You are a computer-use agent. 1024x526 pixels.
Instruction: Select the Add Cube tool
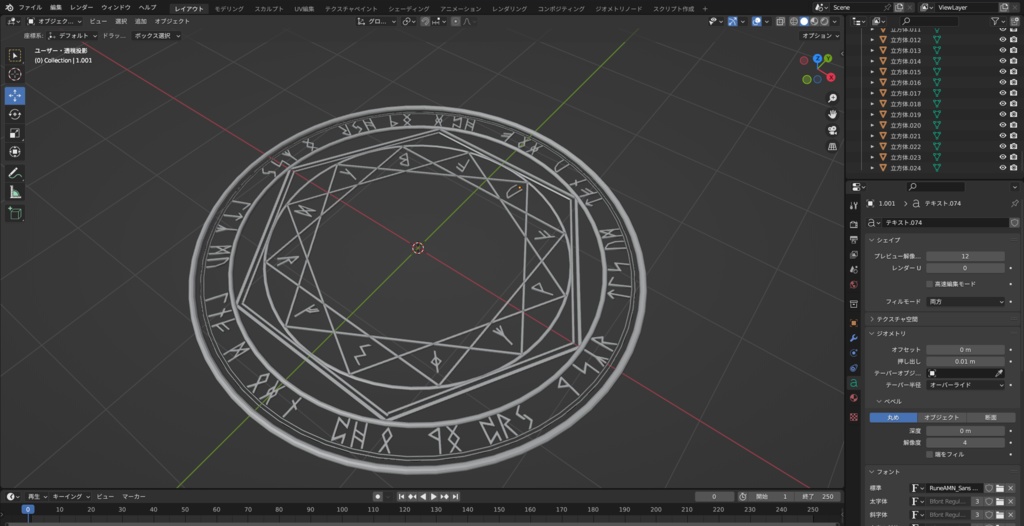click(14, 213)
